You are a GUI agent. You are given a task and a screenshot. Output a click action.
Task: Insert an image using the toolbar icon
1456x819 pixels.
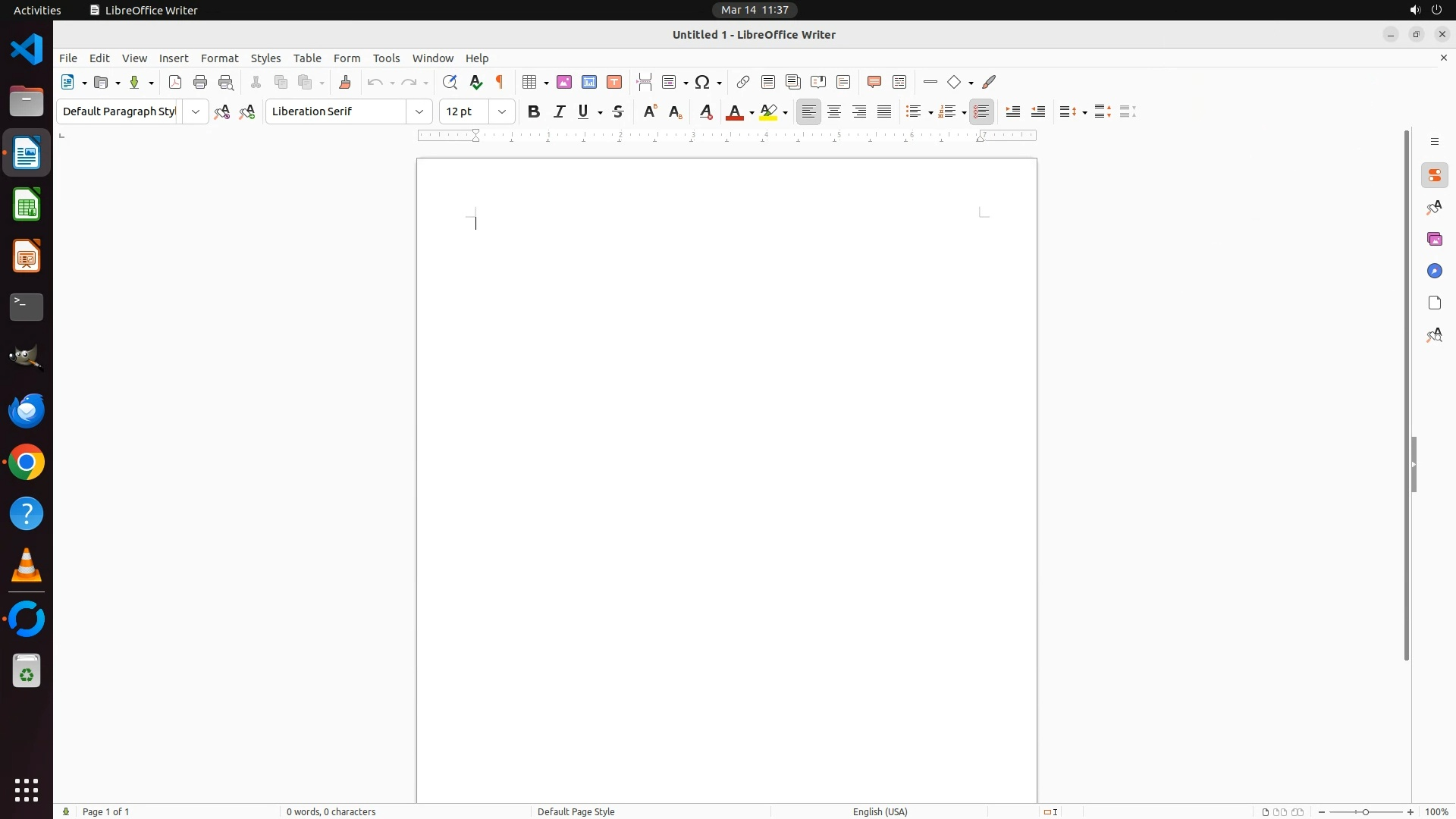click(564, 83)
